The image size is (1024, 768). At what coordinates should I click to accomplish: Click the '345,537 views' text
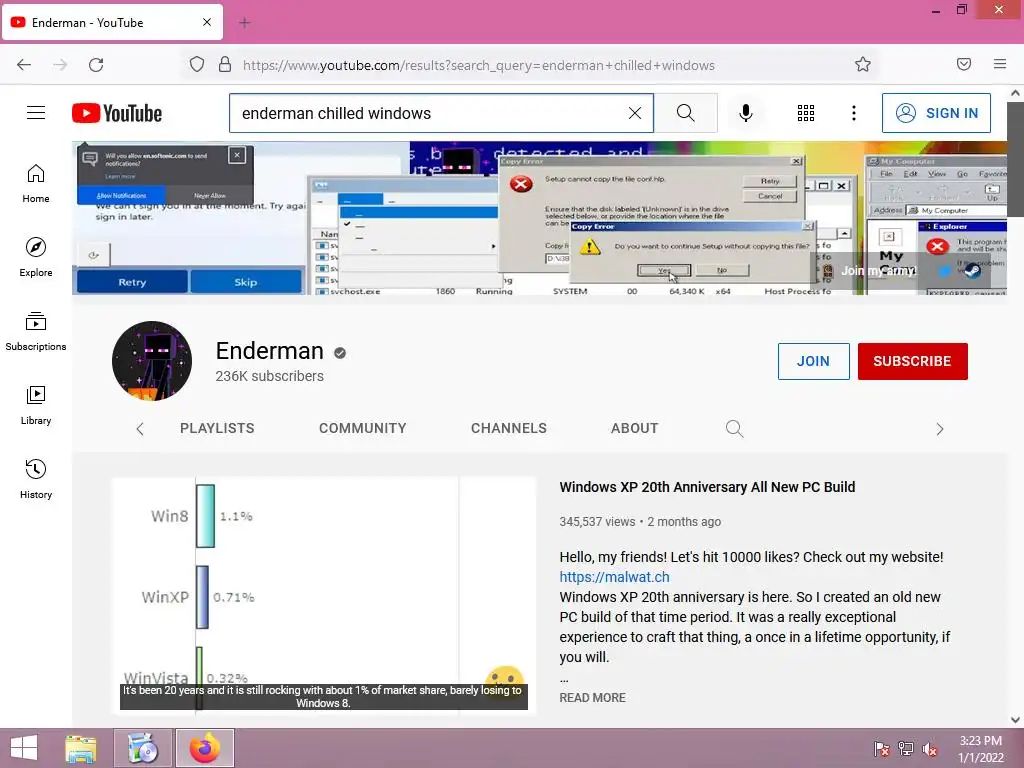597,522
